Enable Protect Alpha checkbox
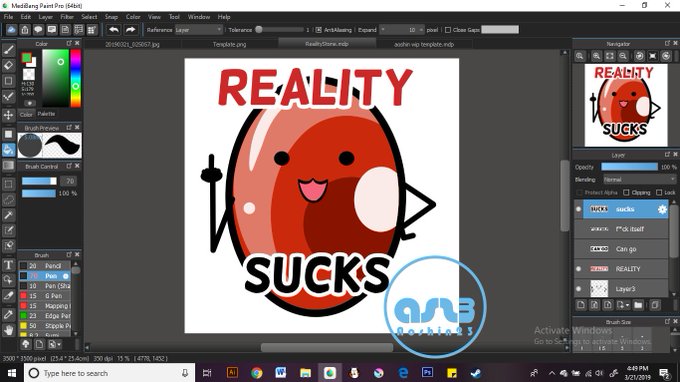 (x=579, y=192)
